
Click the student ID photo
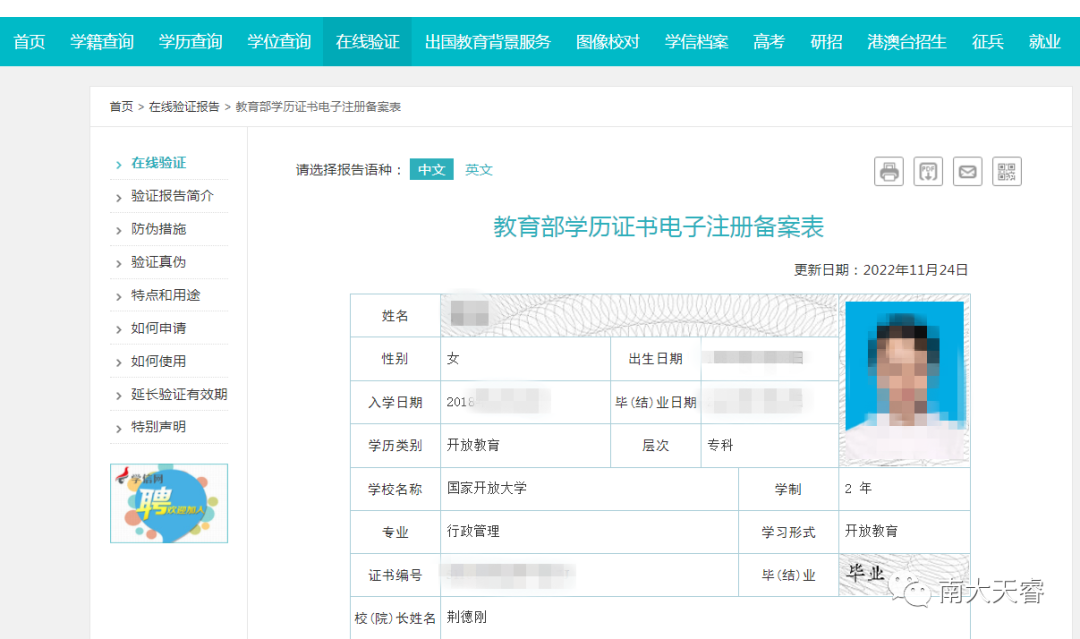[x=904, y=381]
